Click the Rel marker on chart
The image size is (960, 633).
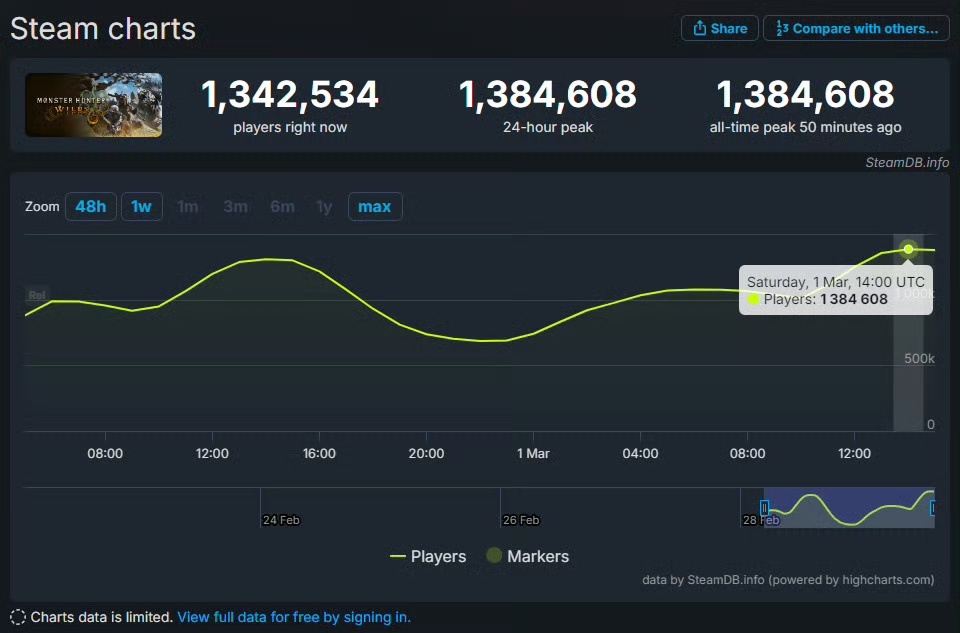(x=37, y=295)
